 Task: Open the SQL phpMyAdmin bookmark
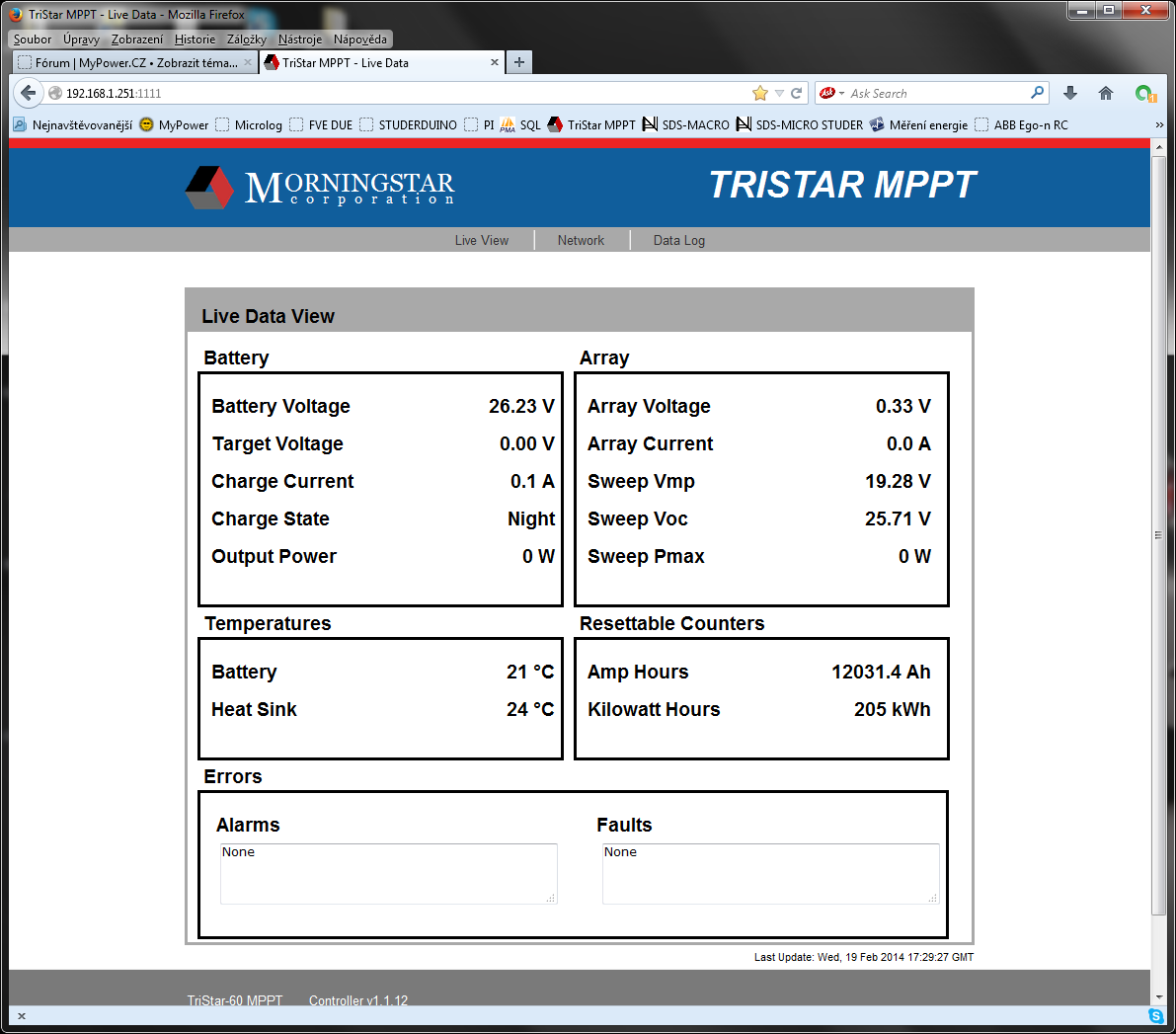[520, 124]
